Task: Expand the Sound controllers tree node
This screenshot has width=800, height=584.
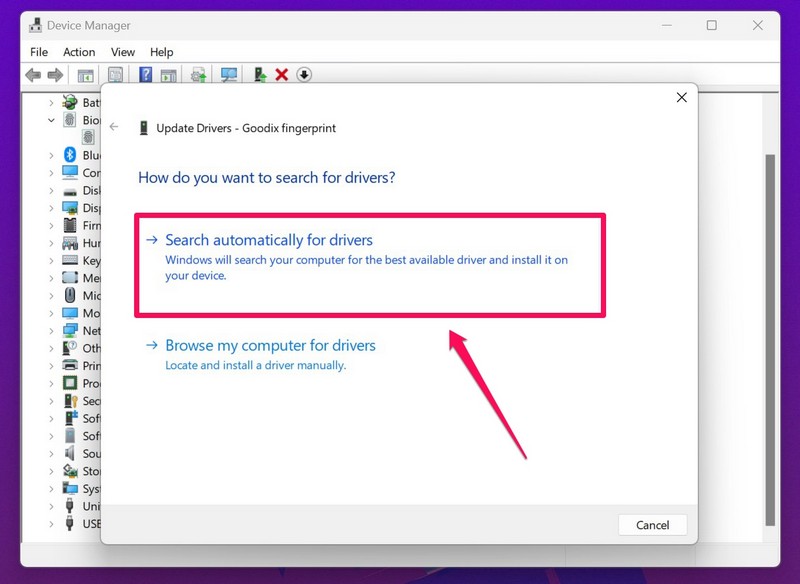Action: click(51, 453)
